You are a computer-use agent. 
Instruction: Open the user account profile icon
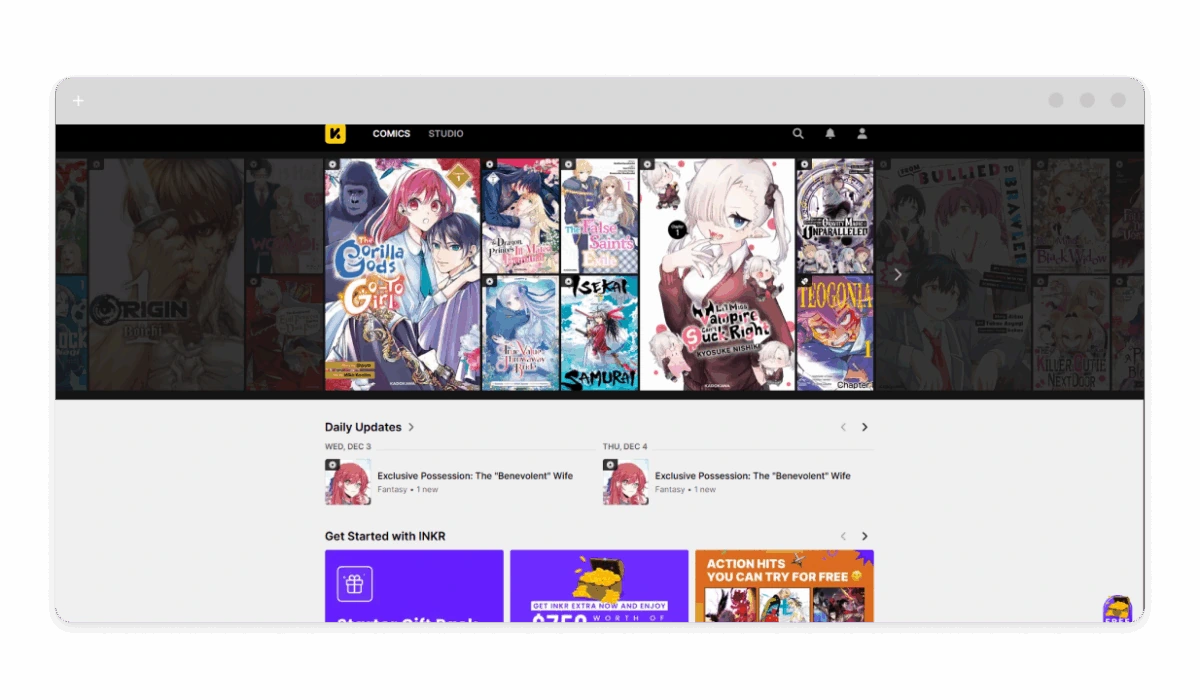862,134
